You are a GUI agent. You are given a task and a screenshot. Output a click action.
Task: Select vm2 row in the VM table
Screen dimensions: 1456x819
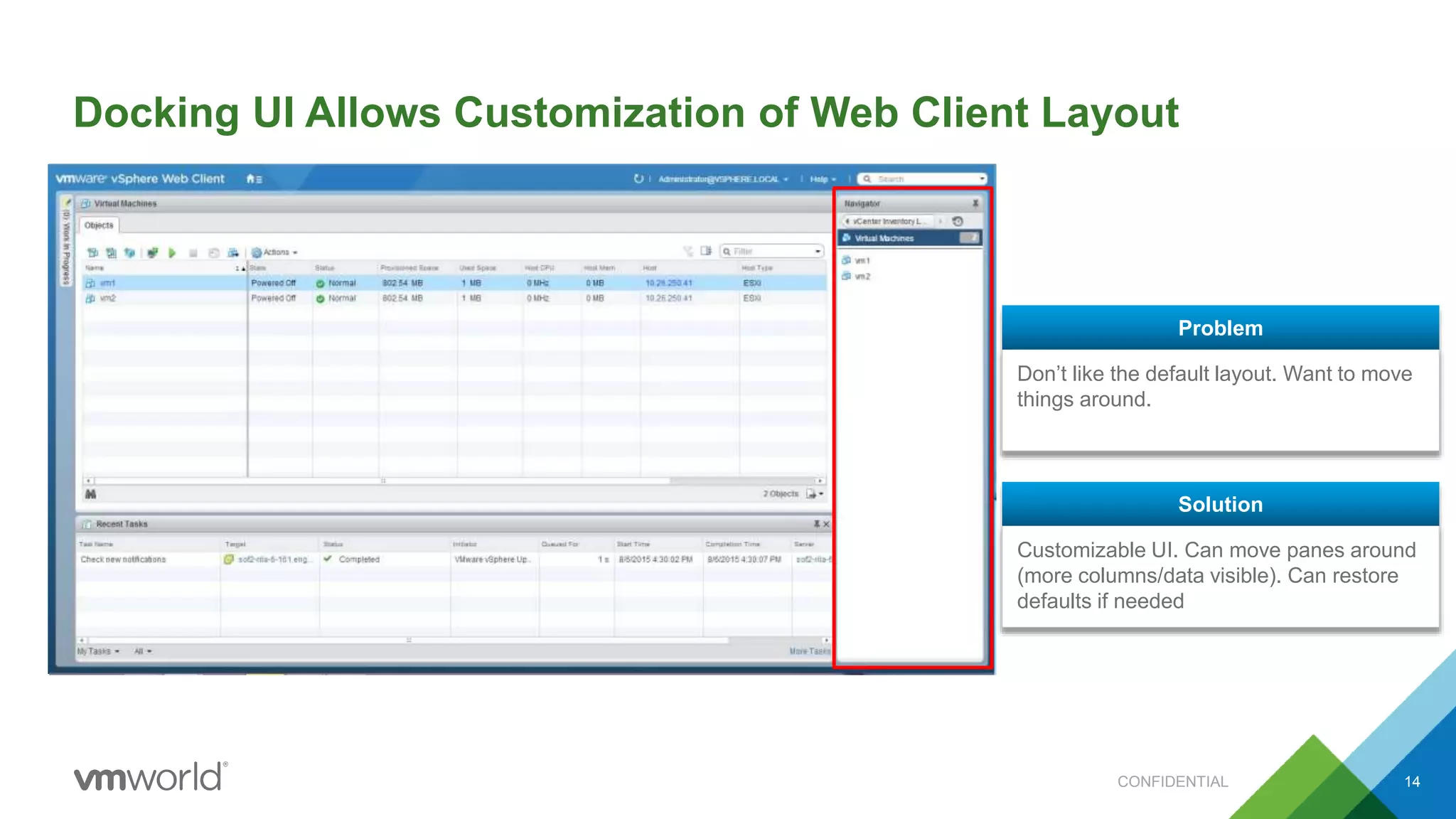click(455, 299)
